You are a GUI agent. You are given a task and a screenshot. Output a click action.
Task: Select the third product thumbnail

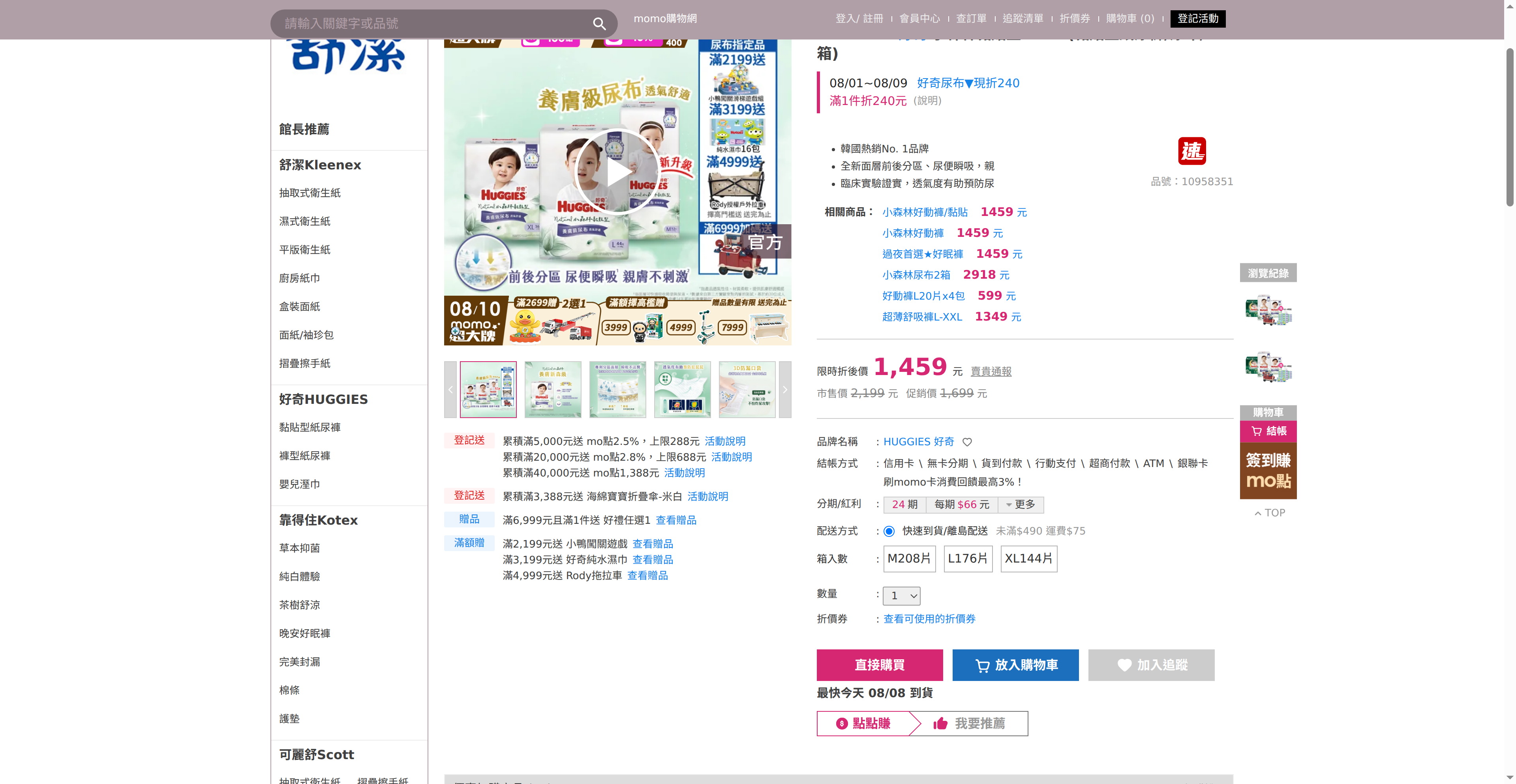click(617, 390)
